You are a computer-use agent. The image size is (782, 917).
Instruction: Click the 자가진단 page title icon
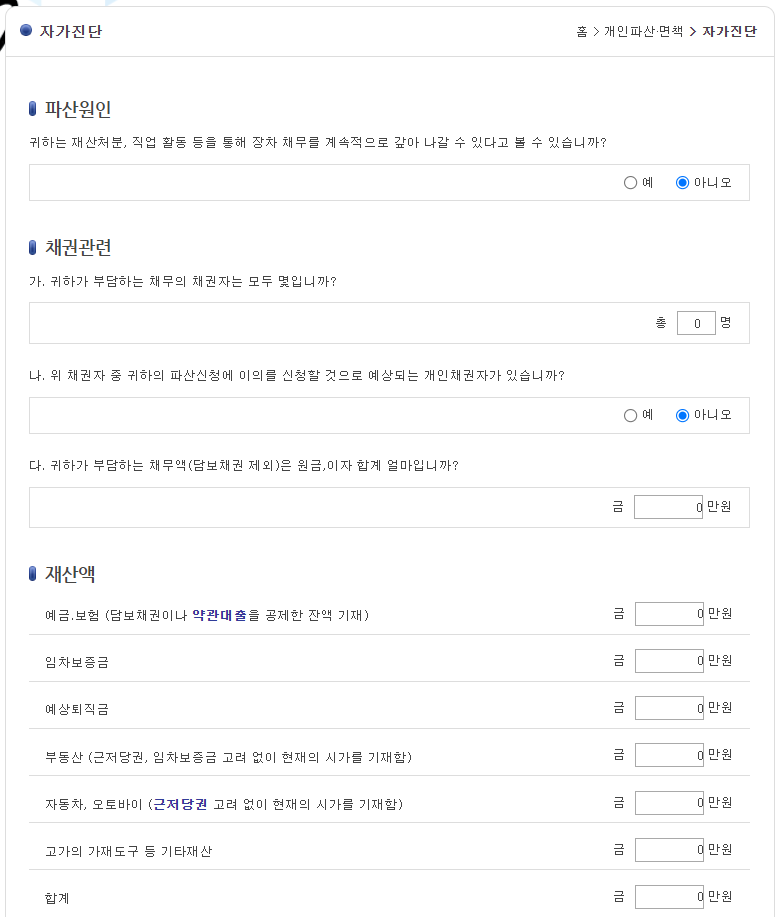(x=27, y=29)
